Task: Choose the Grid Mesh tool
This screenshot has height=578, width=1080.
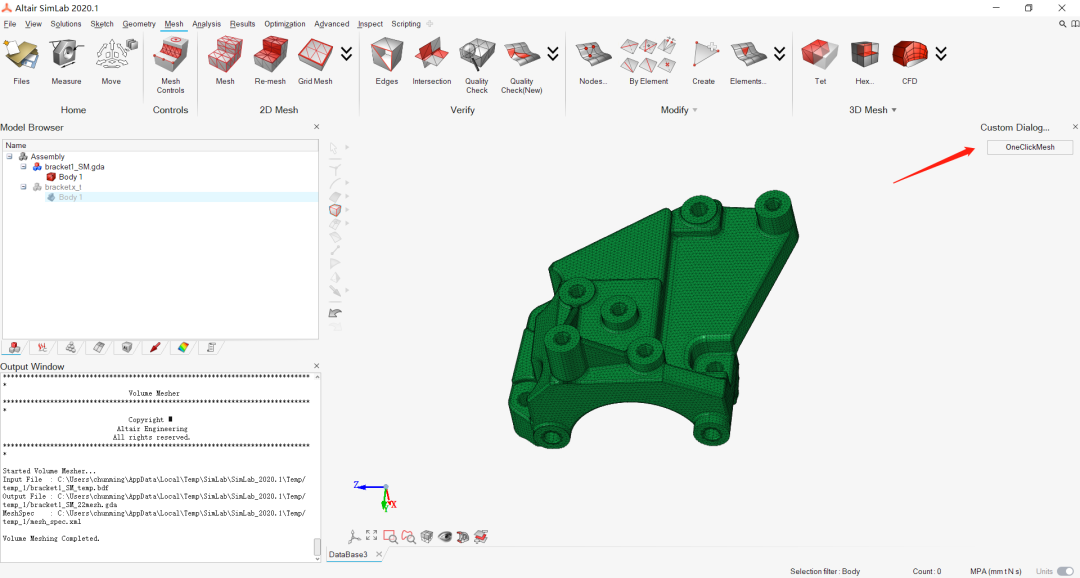Action: pos(315,62)
